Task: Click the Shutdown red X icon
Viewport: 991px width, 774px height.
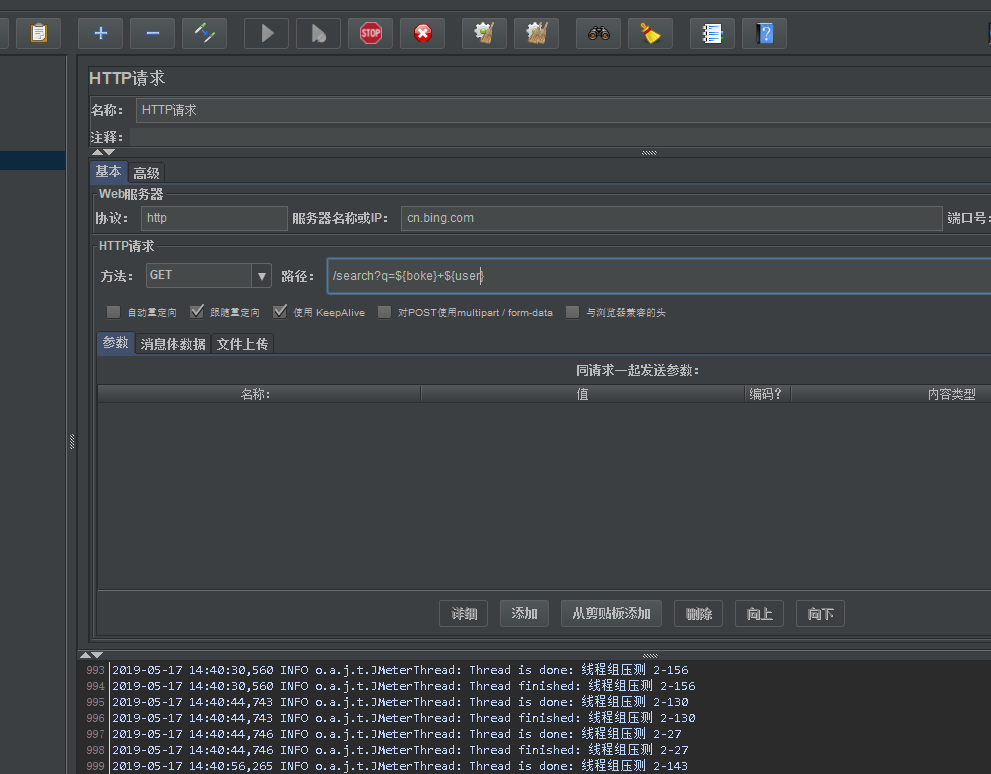Action: tap(422, 33)
